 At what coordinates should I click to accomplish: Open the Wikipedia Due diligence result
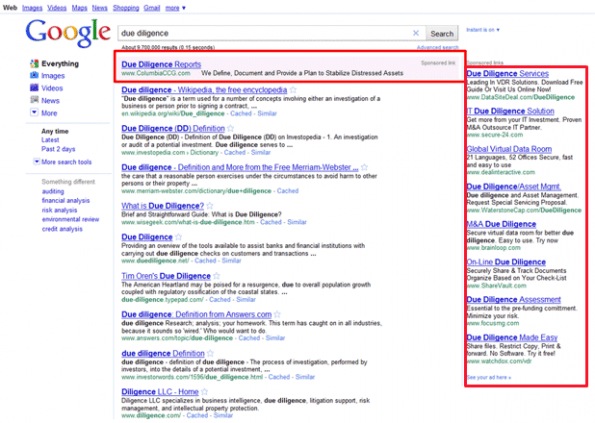[x=204, y=90]
